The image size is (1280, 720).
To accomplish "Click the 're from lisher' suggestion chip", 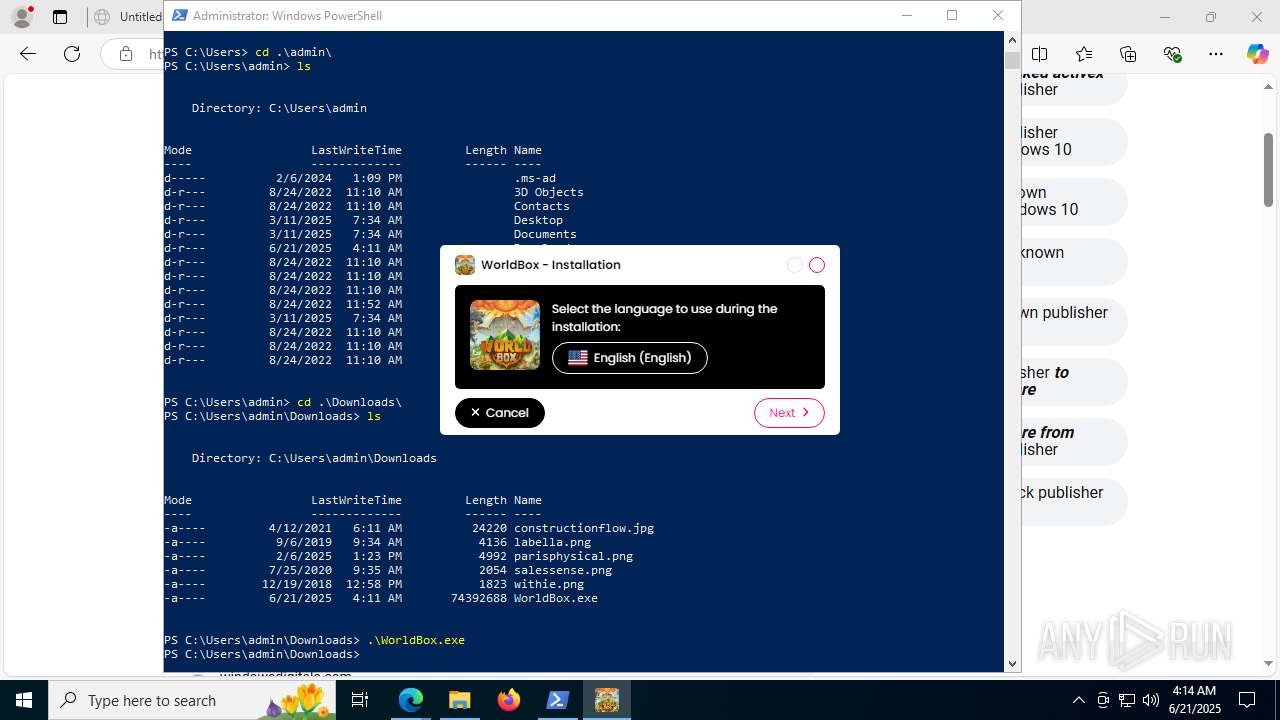I will (1074, 442).
